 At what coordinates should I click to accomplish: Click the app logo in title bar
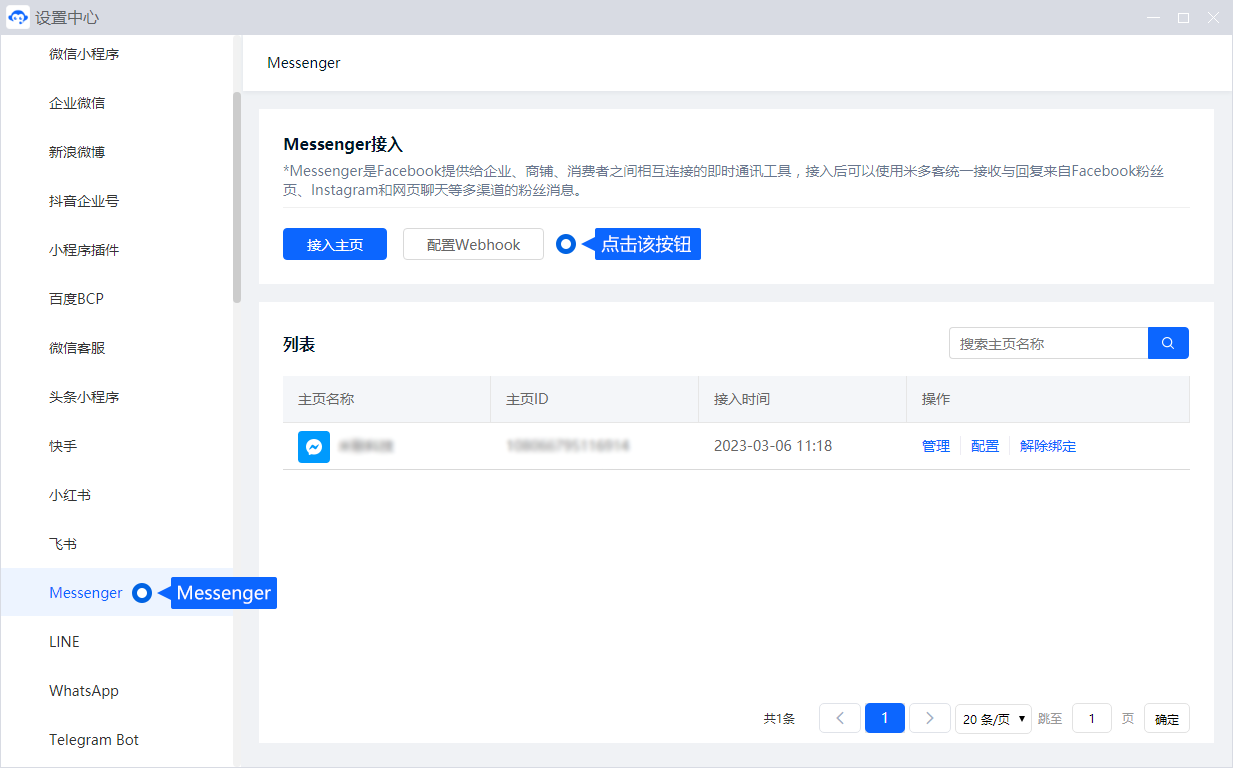point(17,17)
